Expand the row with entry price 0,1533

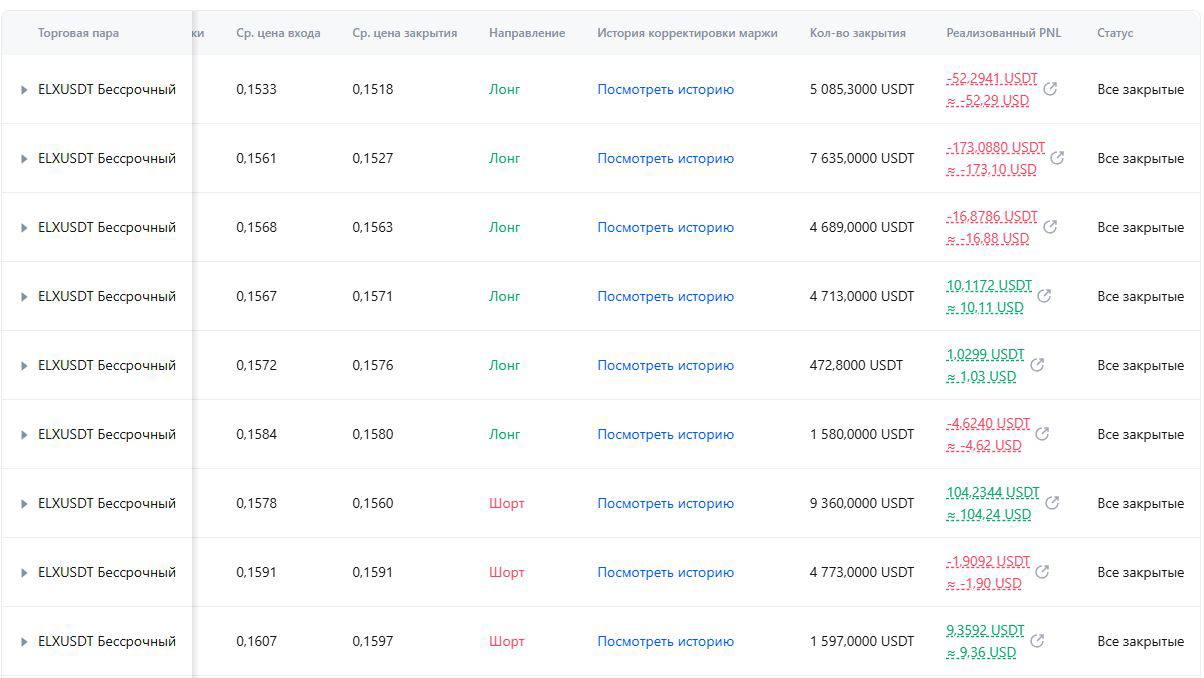tap(24, 90)
